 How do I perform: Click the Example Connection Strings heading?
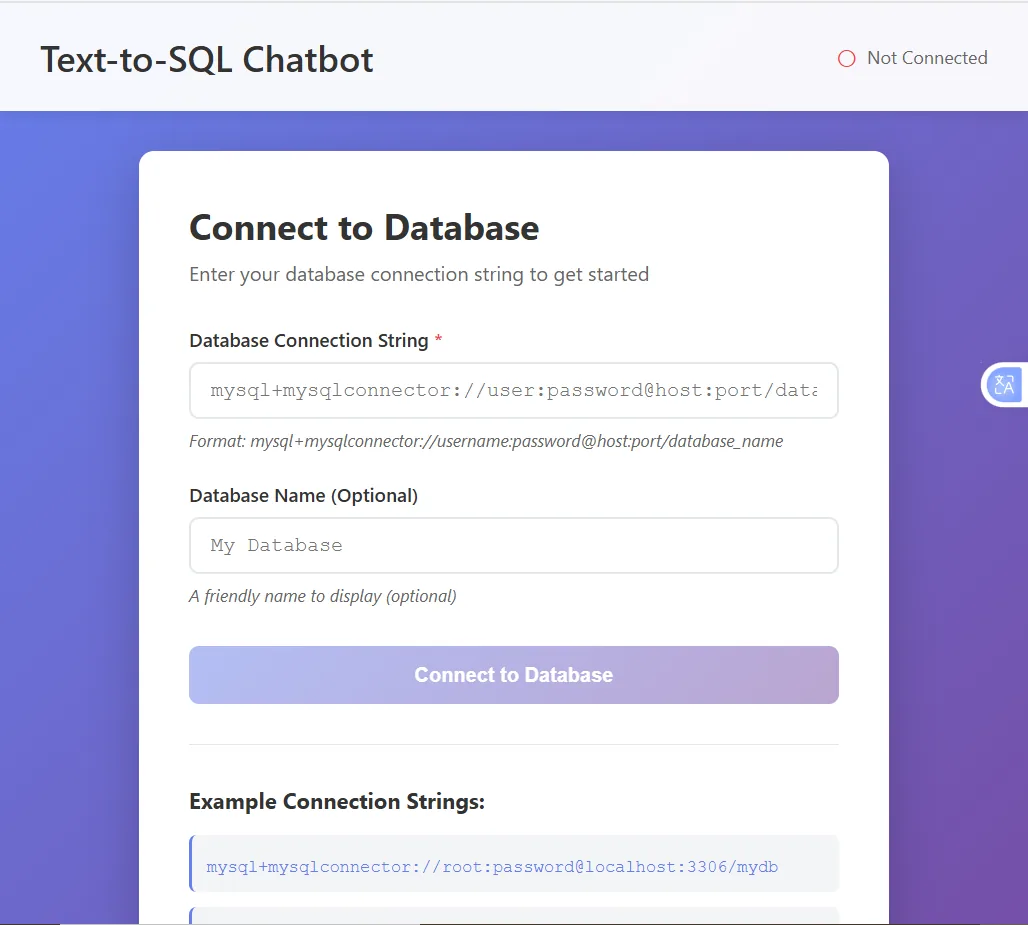tap(337, 801)
